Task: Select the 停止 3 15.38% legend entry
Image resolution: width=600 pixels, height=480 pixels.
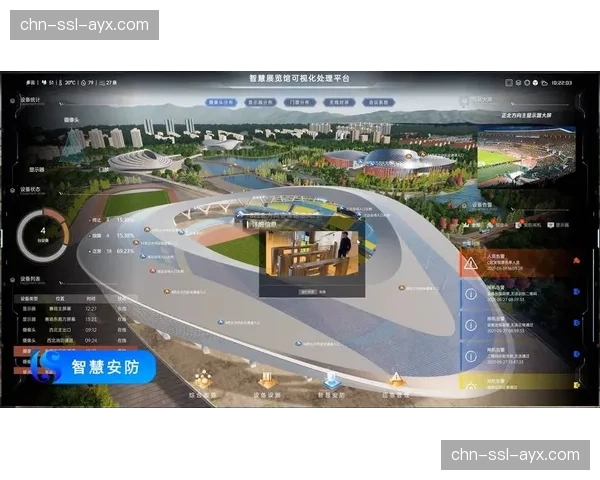Action: coord(111,220)
